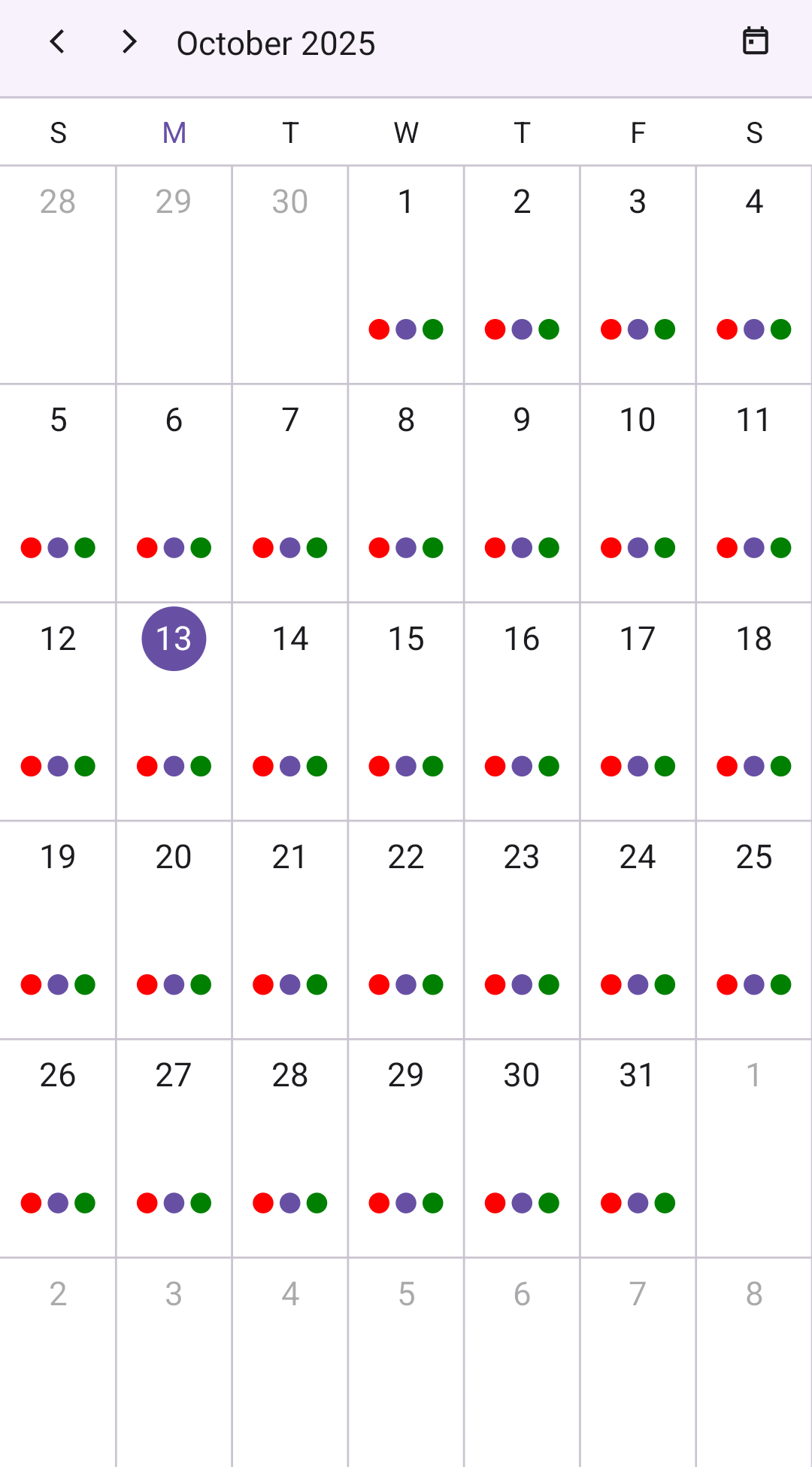Image resolution: width=812 pixels, height=1467 pixels.
Task: Click the Wednesday column header
Action: click(406, 133)
